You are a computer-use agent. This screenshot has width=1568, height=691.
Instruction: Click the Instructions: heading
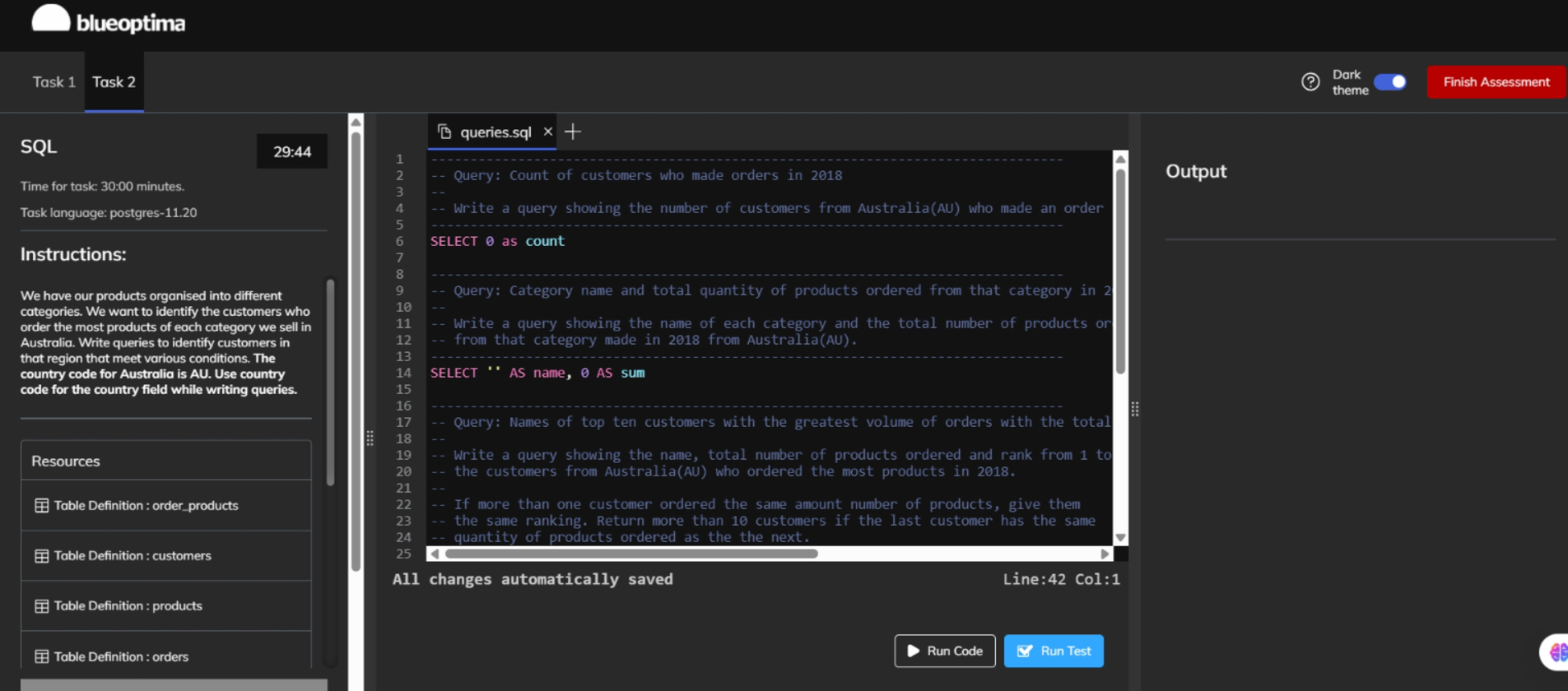pos(73,254)
